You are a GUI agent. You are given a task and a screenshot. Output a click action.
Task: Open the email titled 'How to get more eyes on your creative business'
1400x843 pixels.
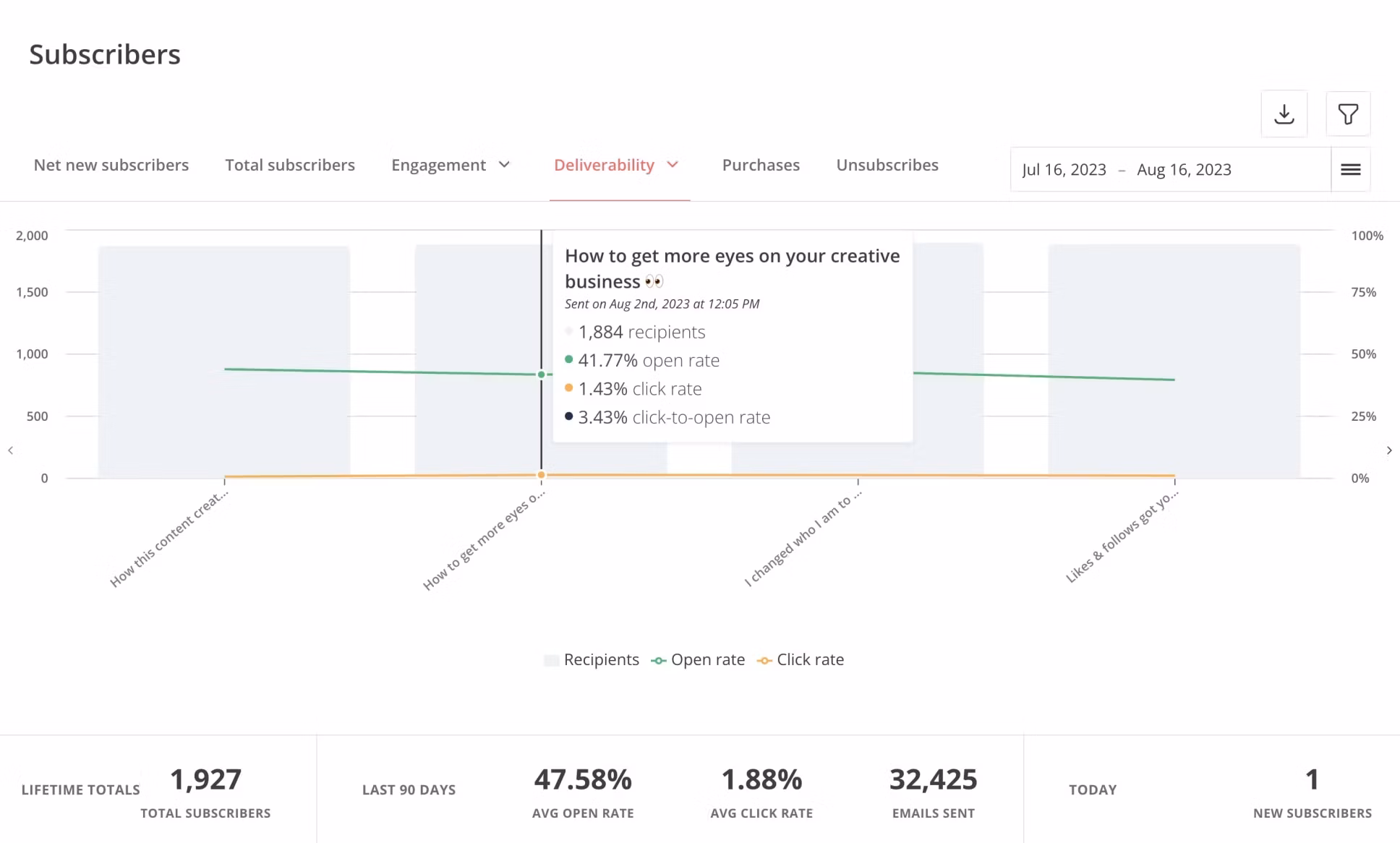click(x=733, y=268)
